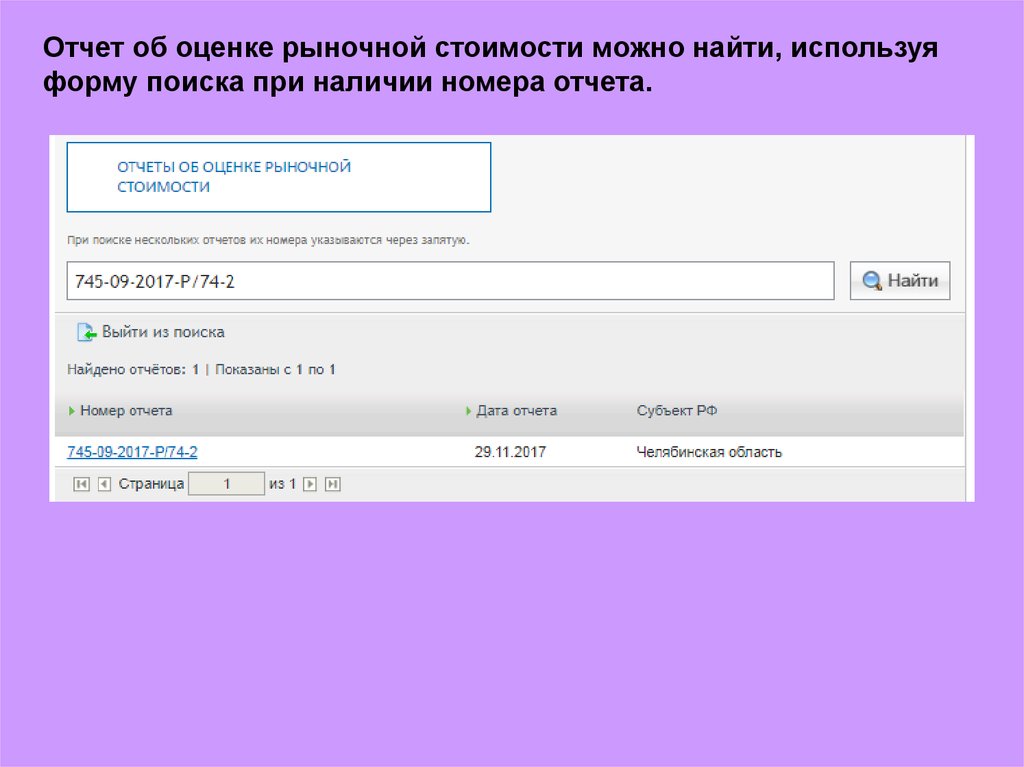1024x767 pixels.
Task: Select the Челябинская область cell
Action: (x=709, y=452)
